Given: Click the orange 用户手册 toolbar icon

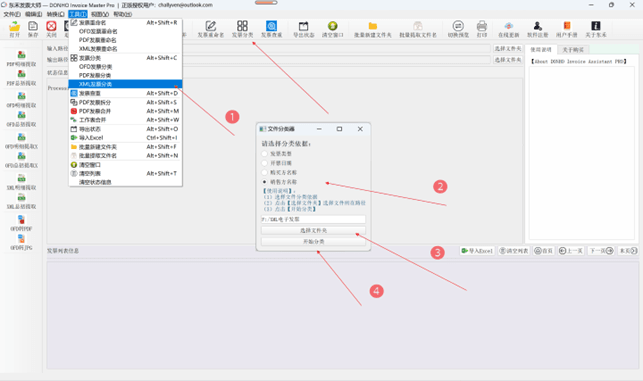Looking at the screenshot, I should (x=567, y=26).
